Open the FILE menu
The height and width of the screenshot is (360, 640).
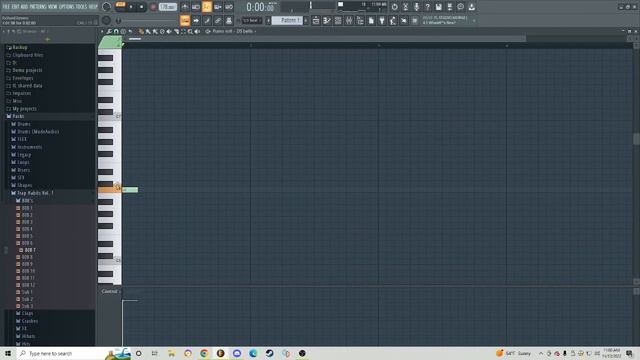(x=6, y=7)
